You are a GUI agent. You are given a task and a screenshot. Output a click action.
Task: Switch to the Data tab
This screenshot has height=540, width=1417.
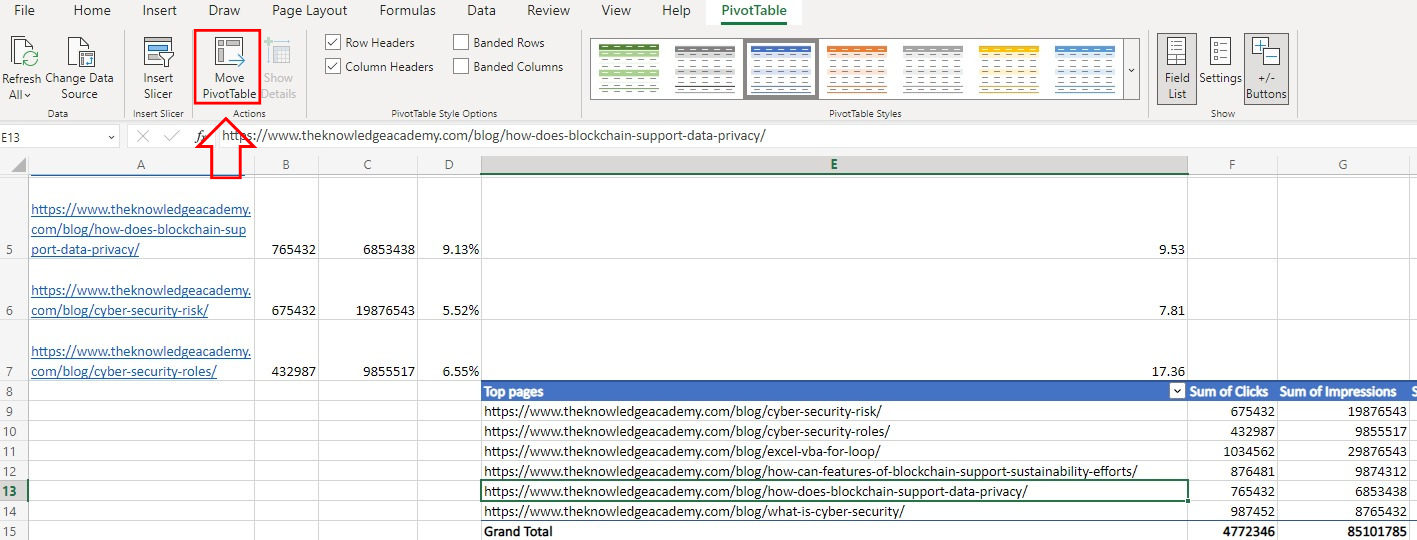[x=481, y=10]
